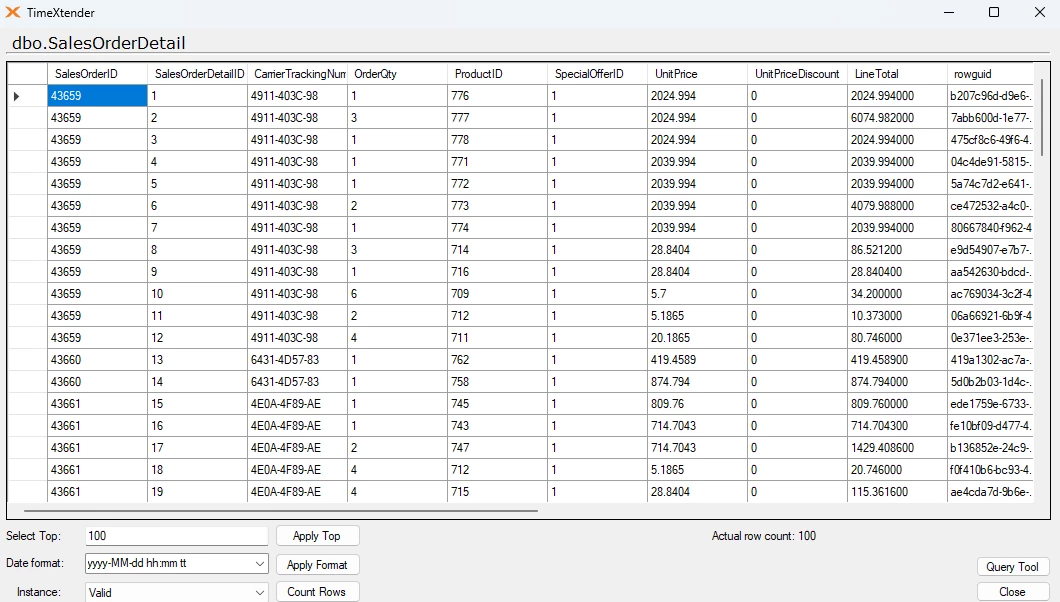
Task: Select ProductID cell 771
Action: click(498, 161)
